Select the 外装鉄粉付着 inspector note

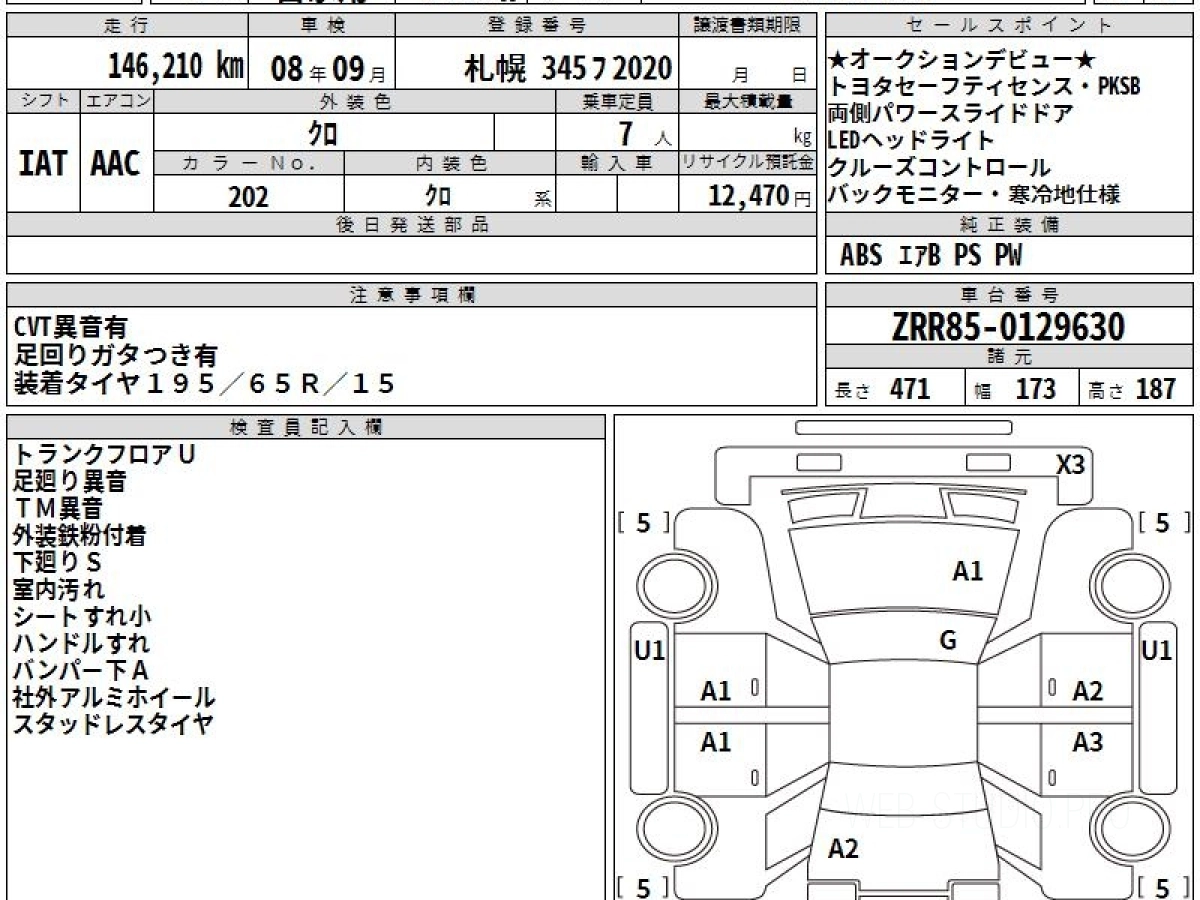pyautogui.click(x=80, y=535)
